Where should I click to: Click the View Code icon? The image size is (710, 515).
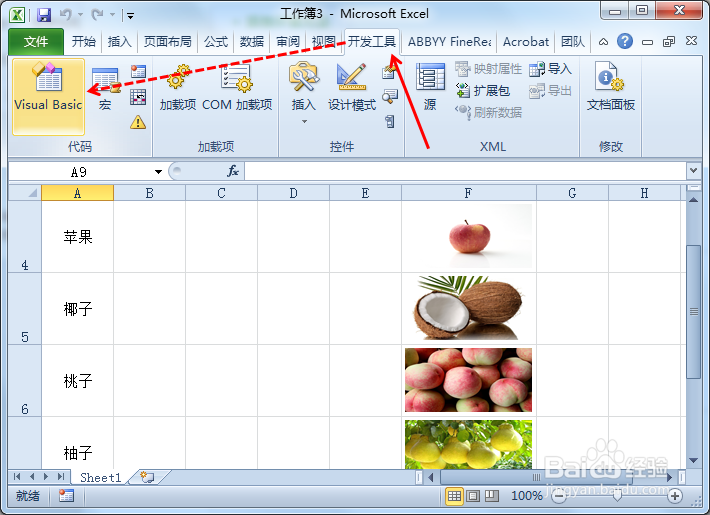pyautogui.click(x=389, y=96)
